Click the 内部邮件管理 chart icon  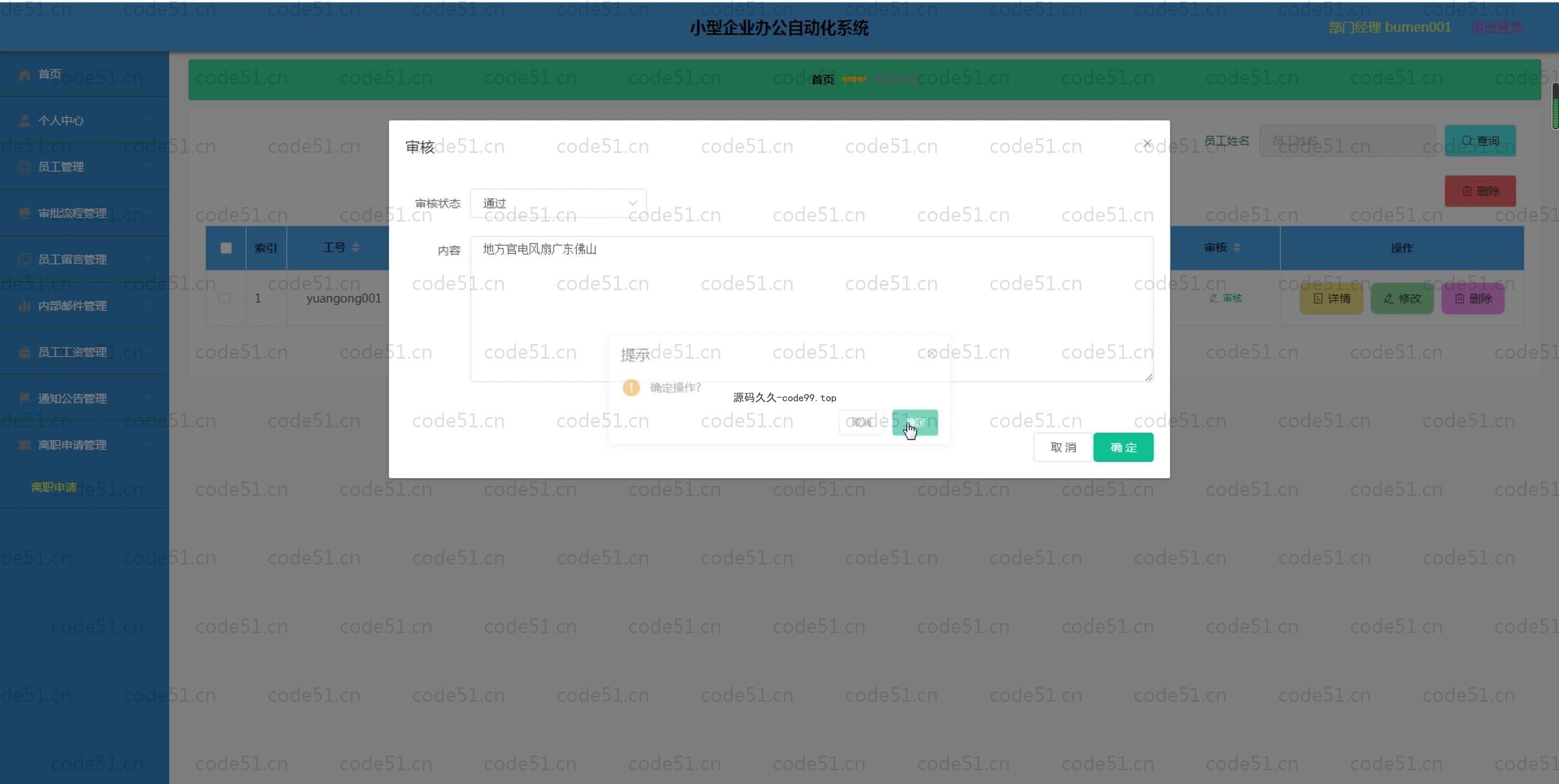(24, 306)
